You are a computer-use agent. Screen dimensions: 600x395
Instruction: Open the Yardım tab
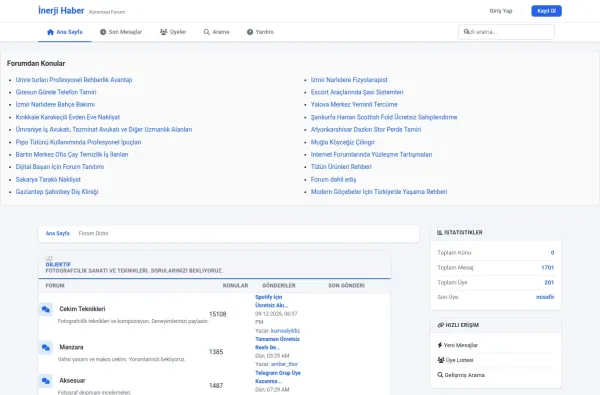(x=260, y=32)
